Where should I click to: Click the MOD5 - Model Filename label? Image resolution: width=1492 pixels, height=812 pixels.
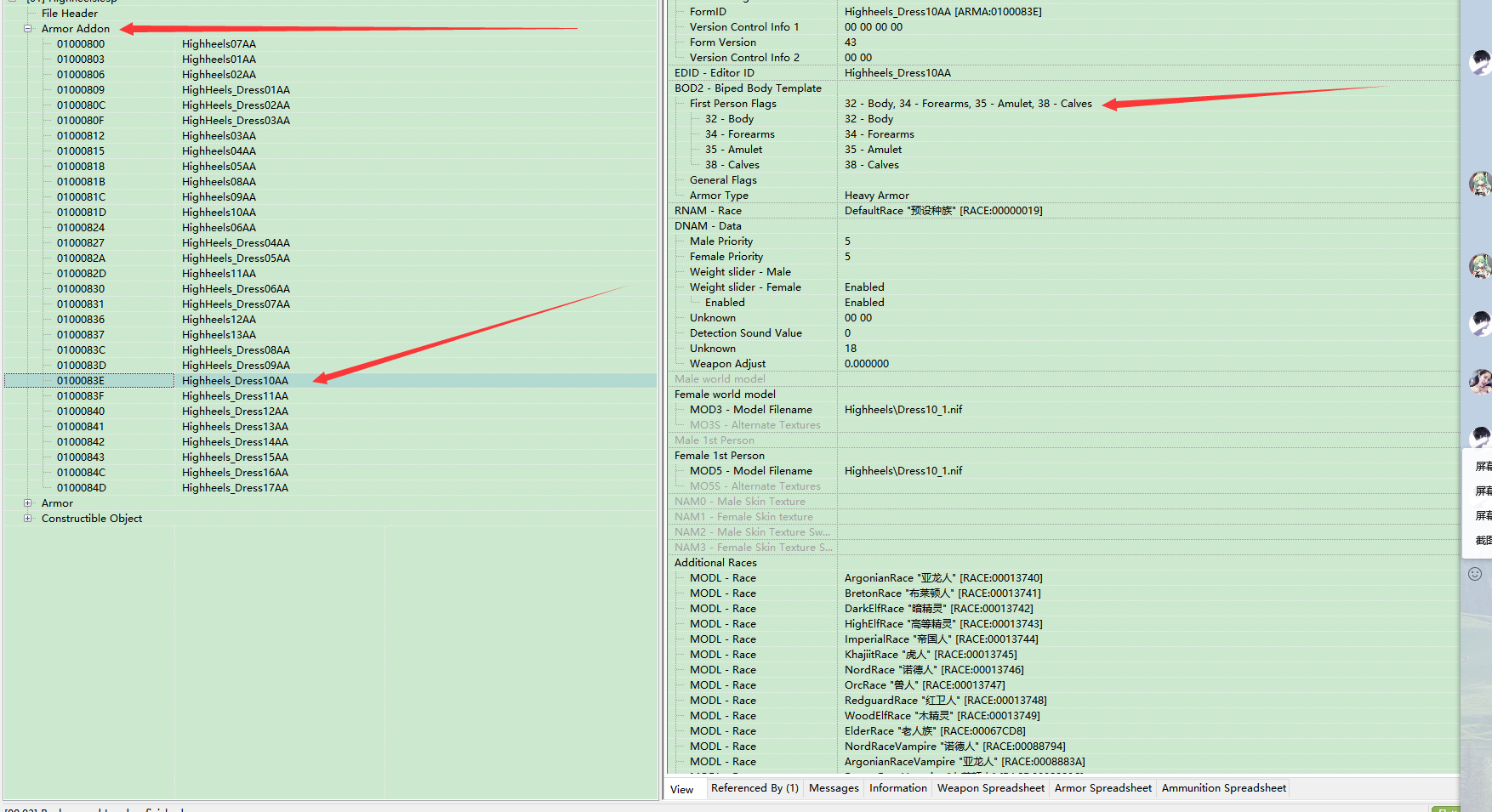point(751,470)
